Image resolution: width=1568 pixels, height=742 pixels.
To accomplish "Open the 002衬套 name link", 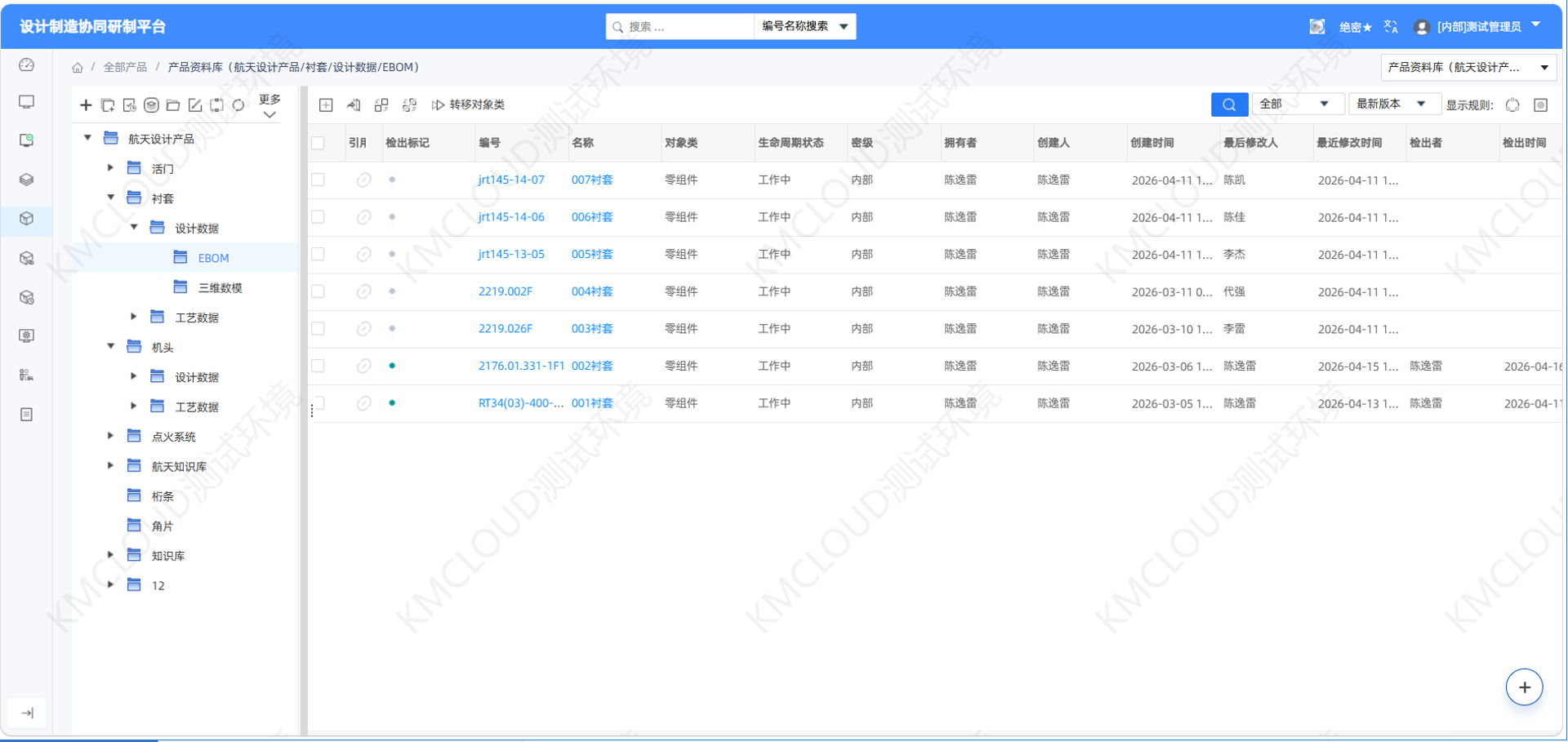I will click(592, 366).
